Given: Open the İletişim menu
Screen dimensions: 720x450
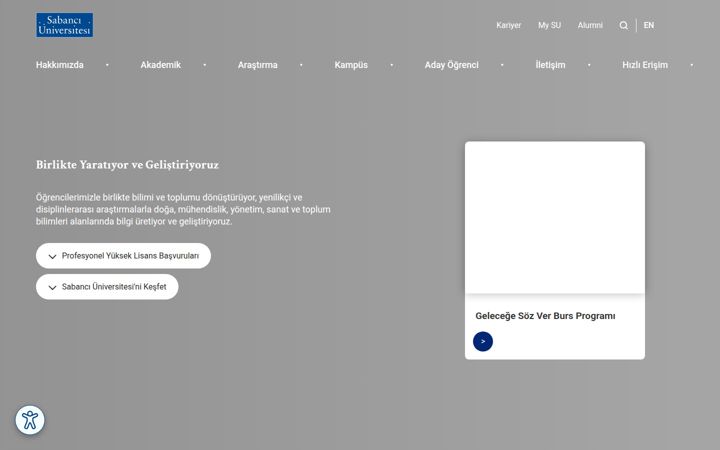Looking at the screenshot, I should coord(550,65).
